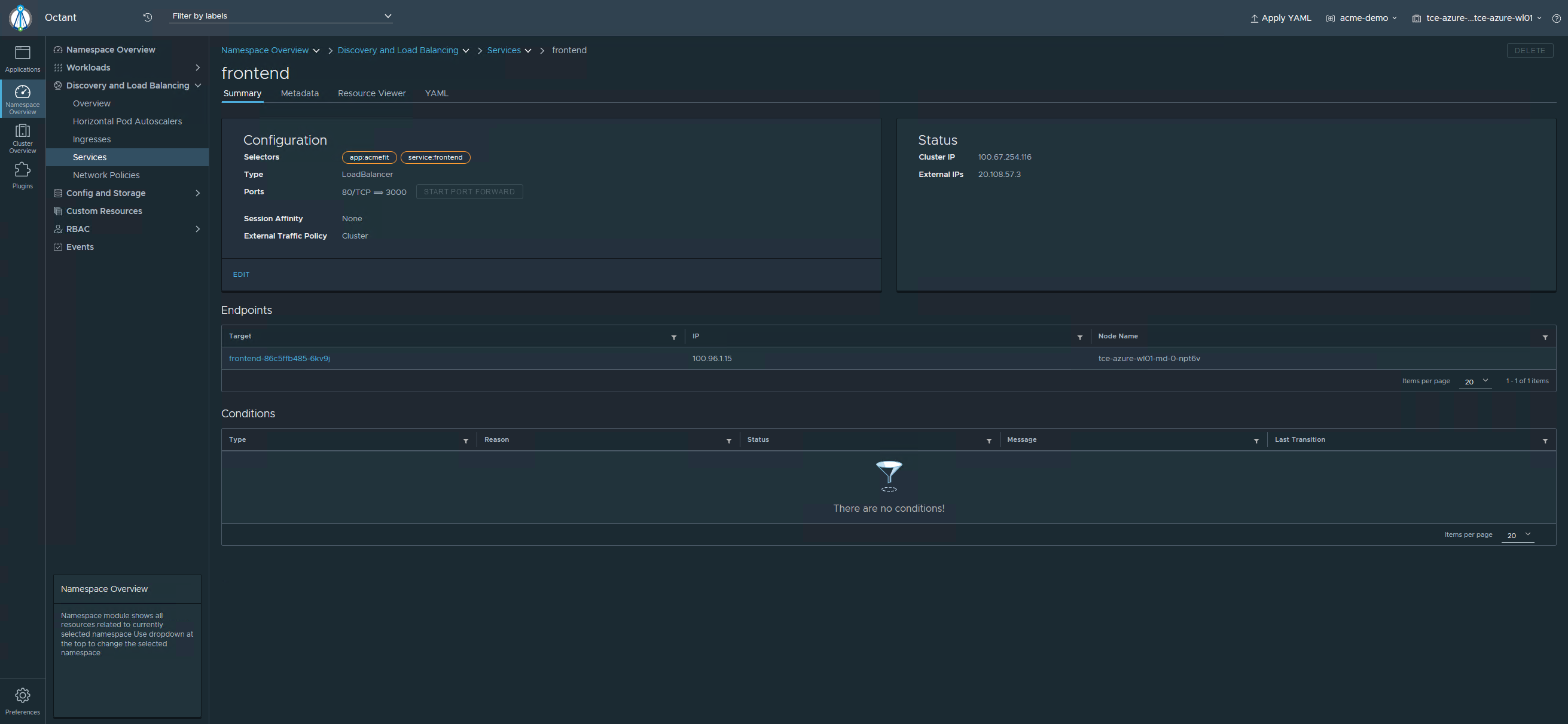Open the Metadata tab
Screen dimensions: 1568x724
coord(300,93)
